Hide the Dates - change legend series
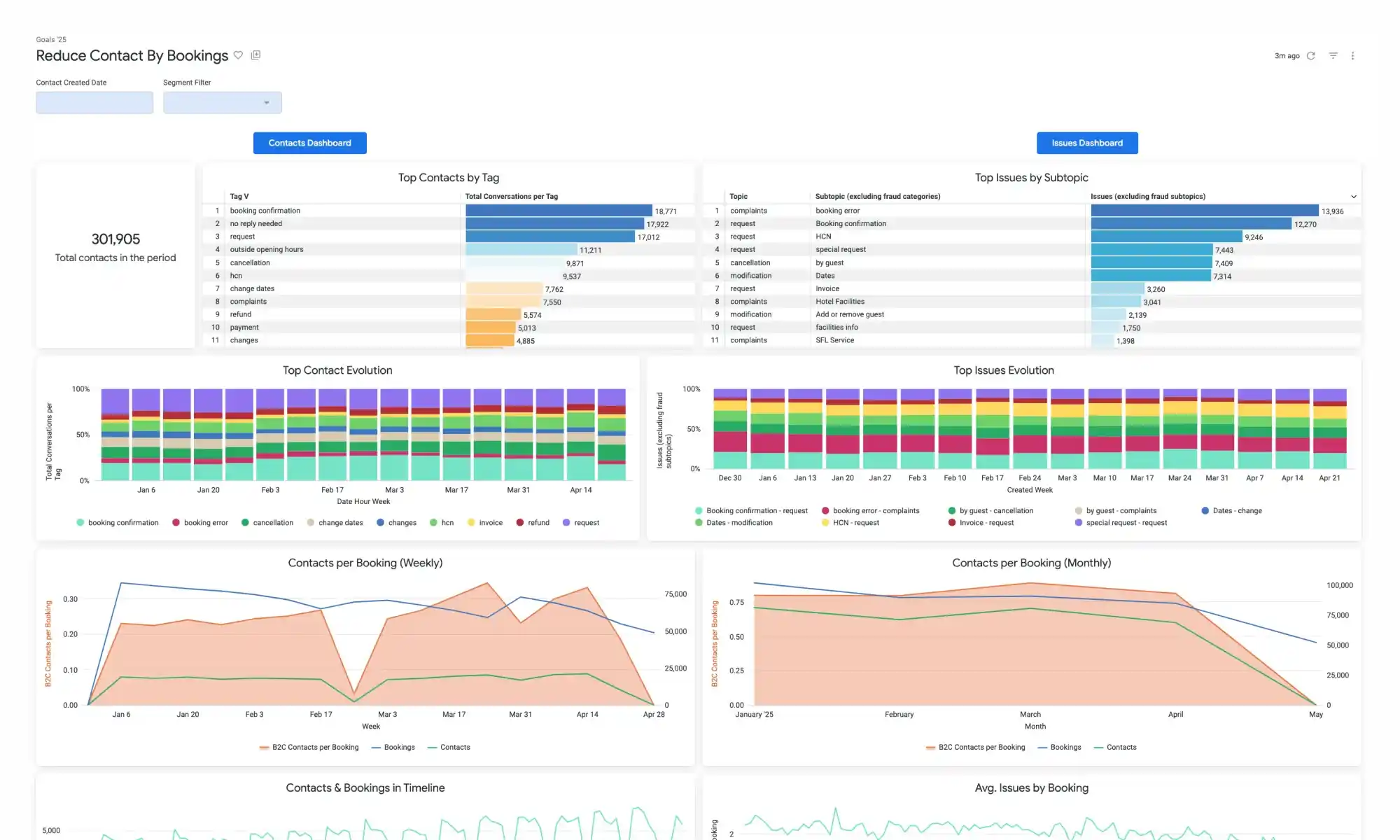Viewport: 1400px width, 840px height. (1236, 511)
